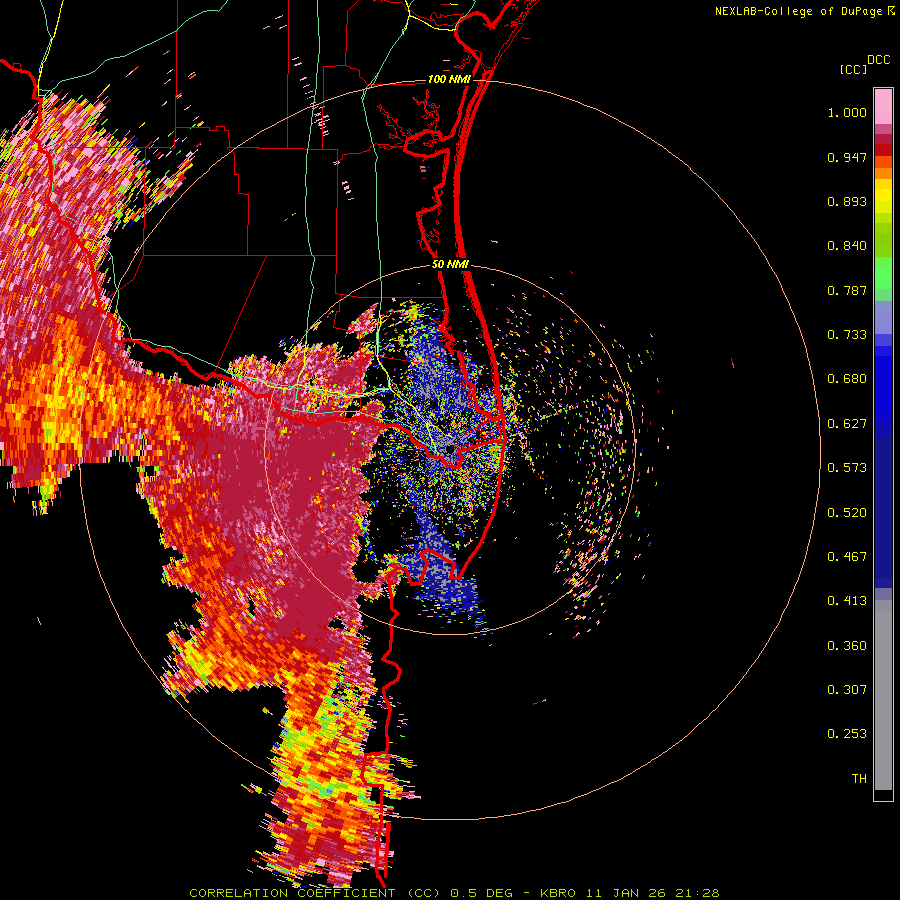Click the KBRO radar site center dot
The image size is (900, 900).
(450, 449)
